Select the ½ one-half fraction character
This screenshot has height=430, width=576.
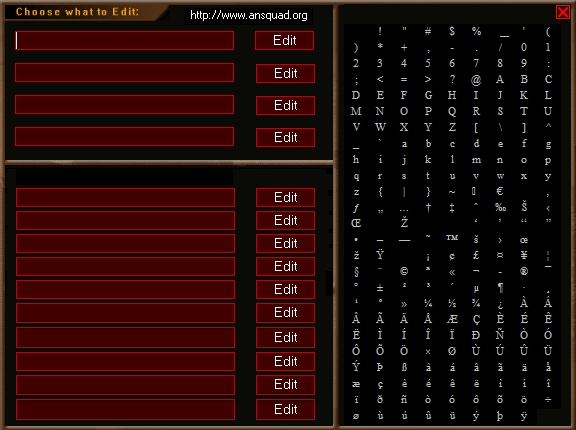(452, 303)
